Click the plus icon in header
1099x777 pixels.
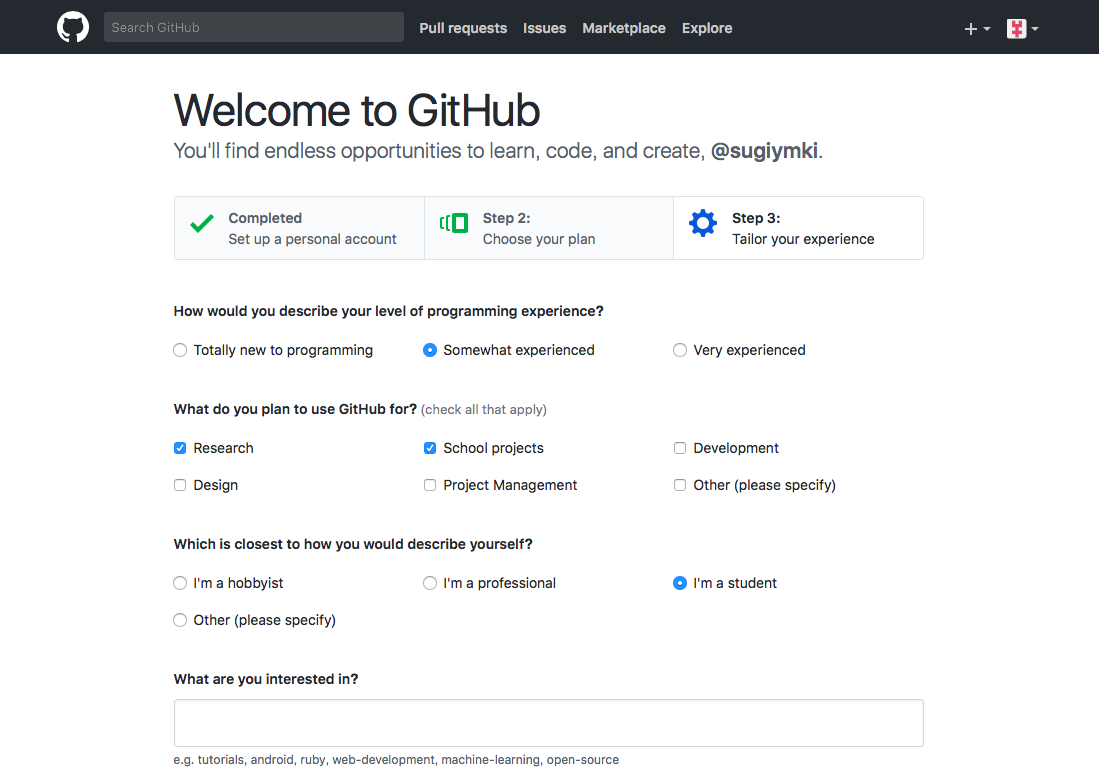tap(970, 29)
